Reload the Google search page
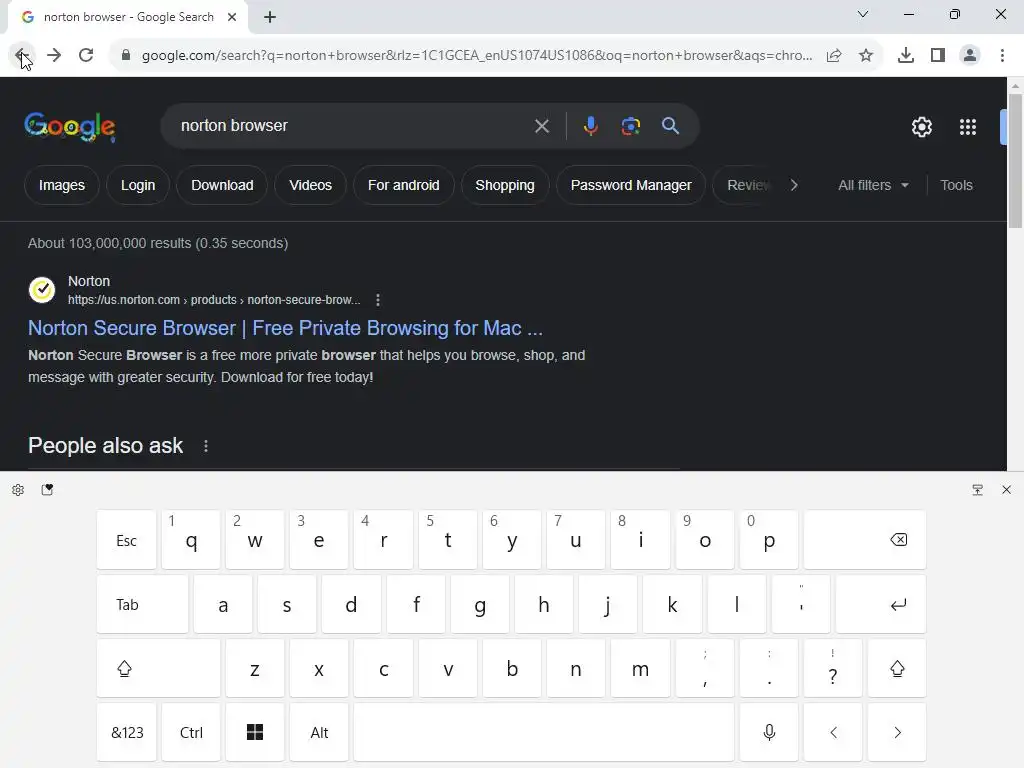 pos(86,56)
